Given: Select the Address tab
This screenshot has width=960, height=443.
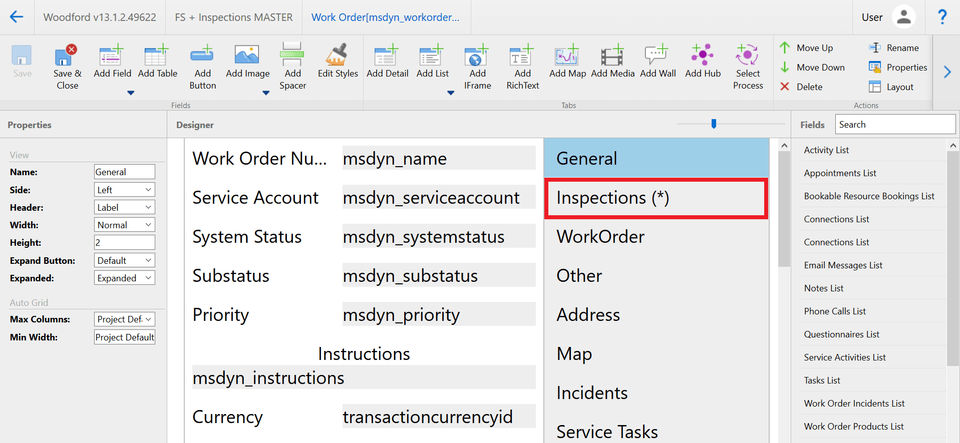Looking at the screenshot, I should click(x=656, y=315).
